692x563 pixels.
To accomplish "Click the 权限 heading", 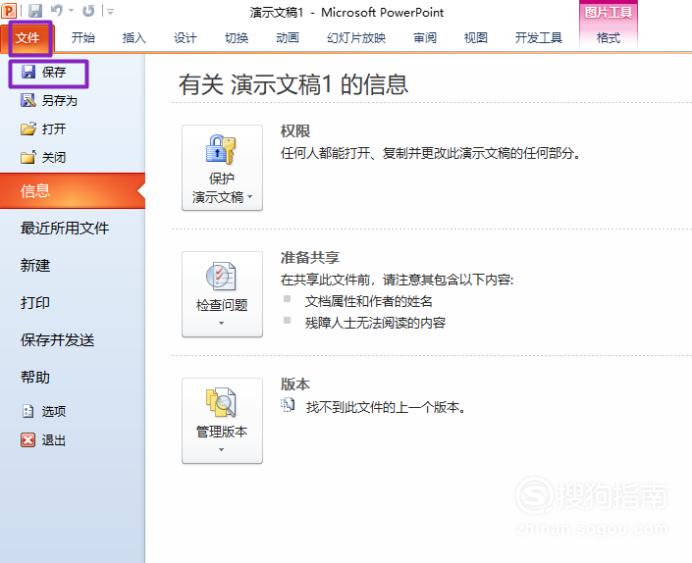I will coord(295,131).
